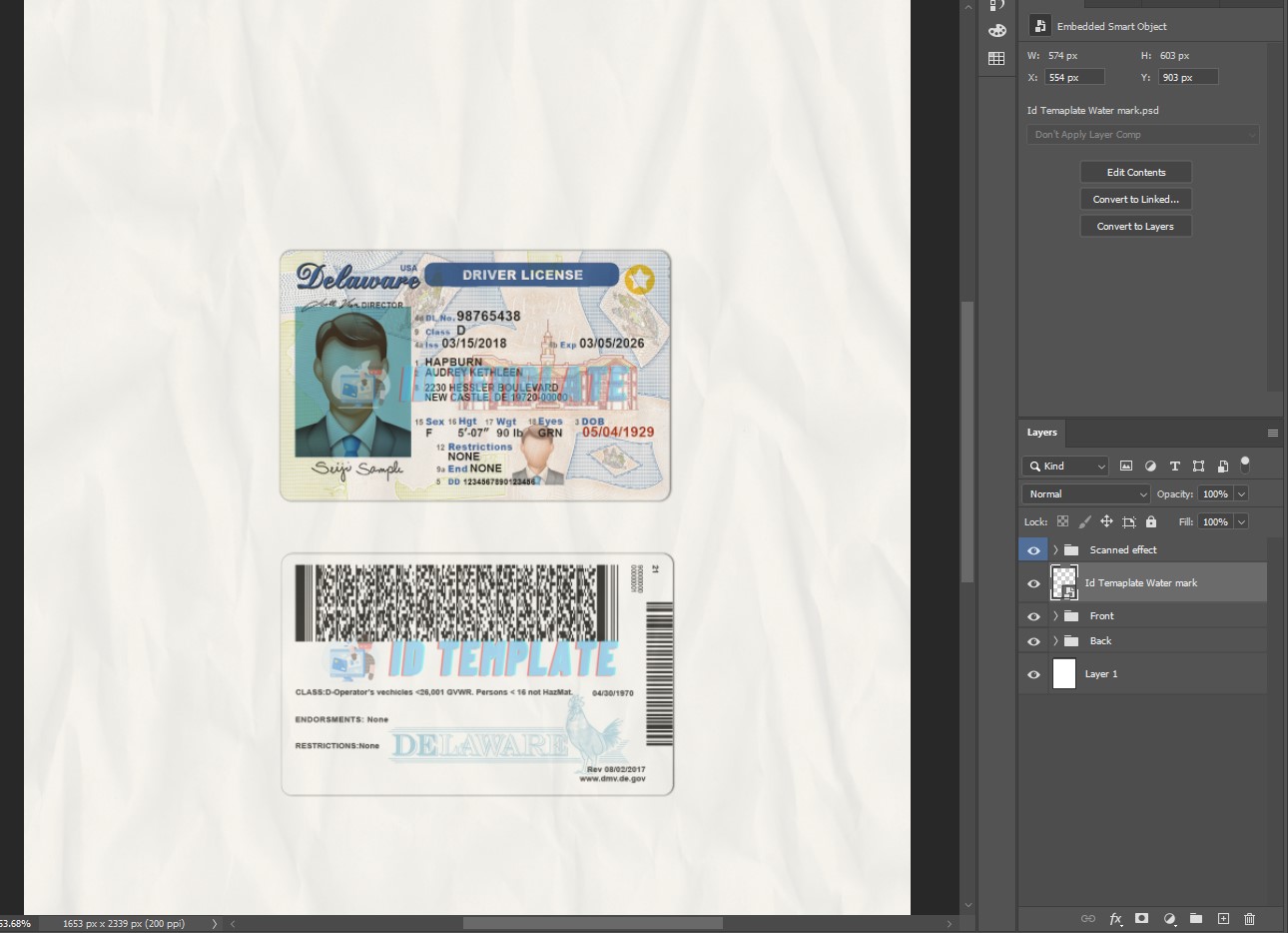The image size is (1288, 933).
Task: Hide the Front group
Action: tap(1033, 616)
